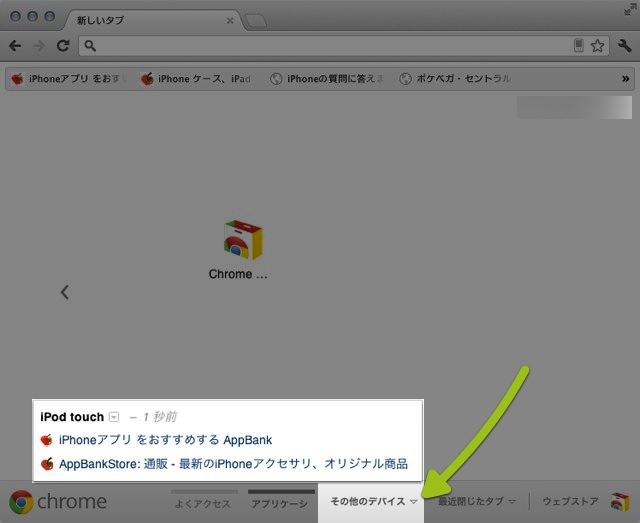
Task: Click the search magnifier in address bar
Action: click(90, 46)
